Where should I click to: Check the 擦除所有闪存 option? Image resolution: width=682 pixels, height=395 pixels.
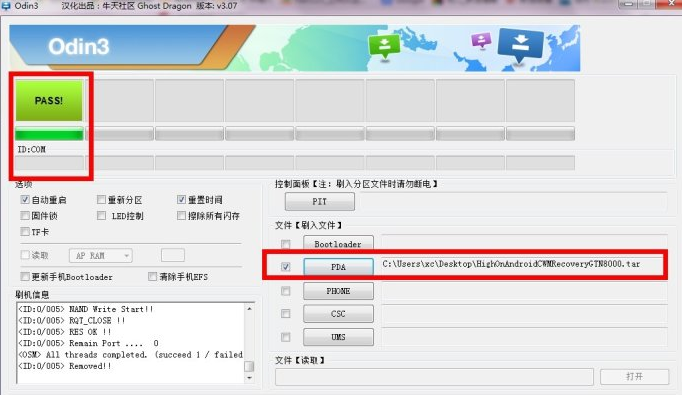pos(181,216)
